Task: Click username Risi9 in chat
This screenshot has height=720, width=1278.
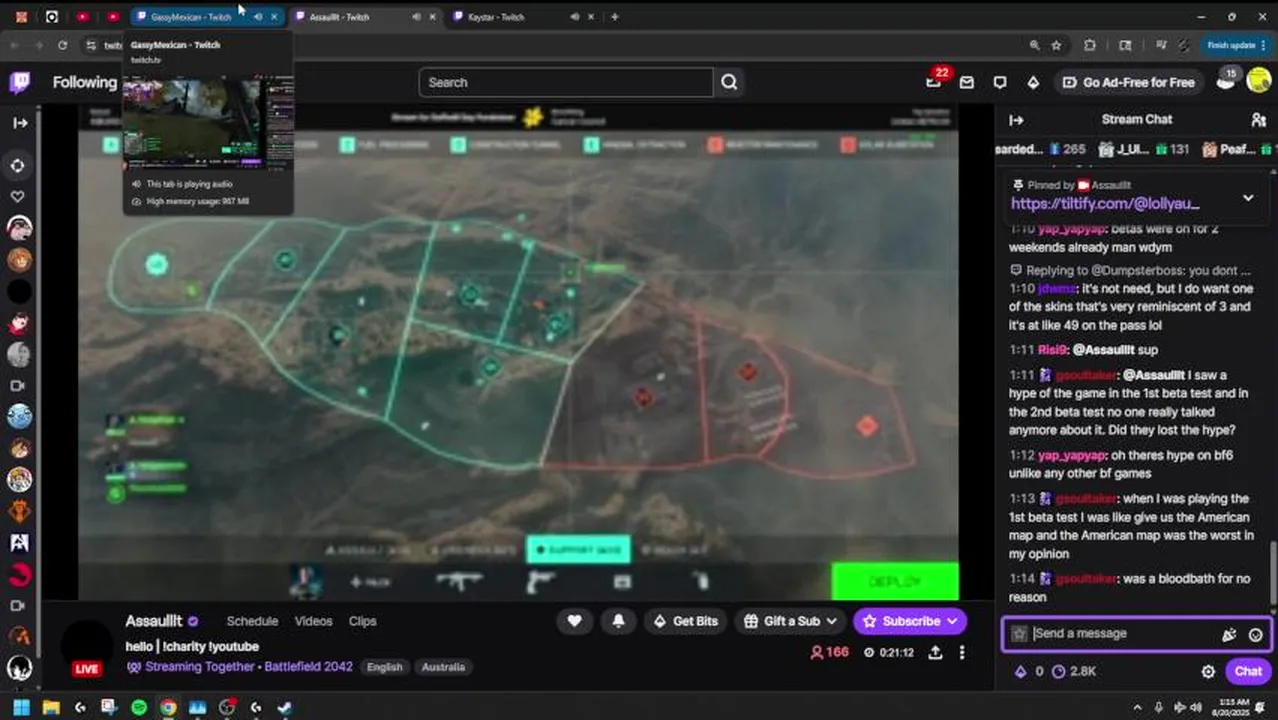Action: coord(1053,350)
